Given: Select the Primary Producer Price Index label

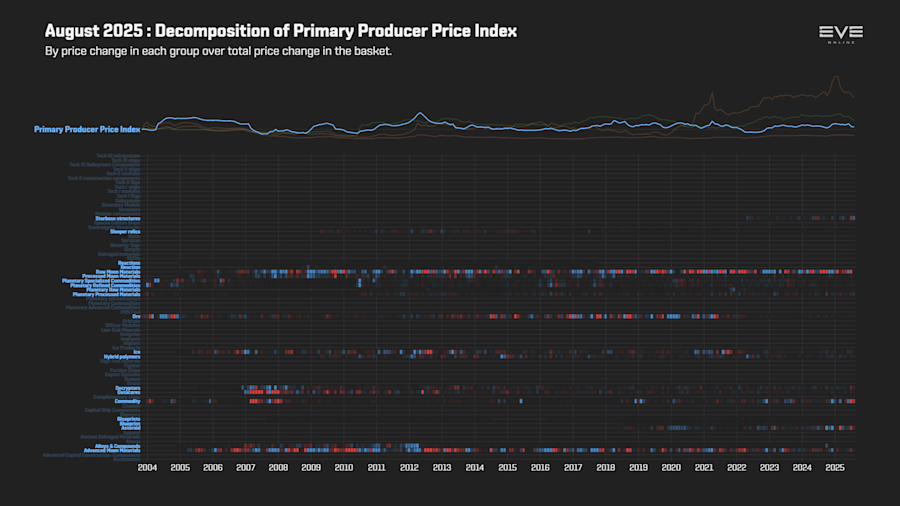Looking at the screenshot, I should pos(87,130).
